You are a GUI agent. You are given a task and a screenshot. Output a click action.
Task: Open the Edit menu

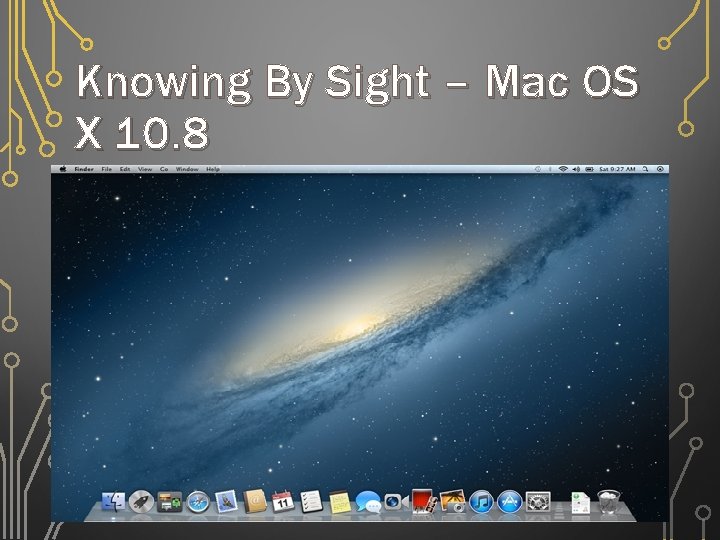125,169
